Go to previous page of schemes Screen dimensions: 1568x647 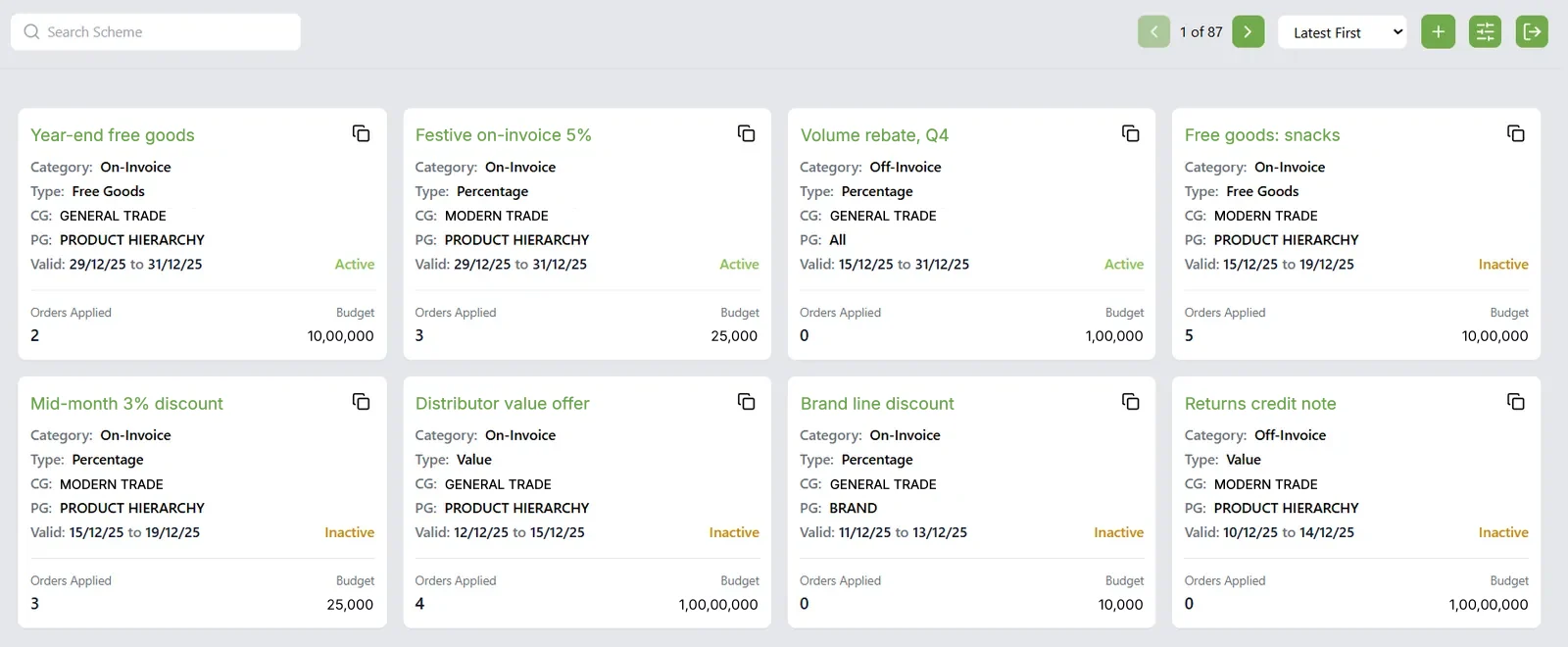[x=1153, y=31]
